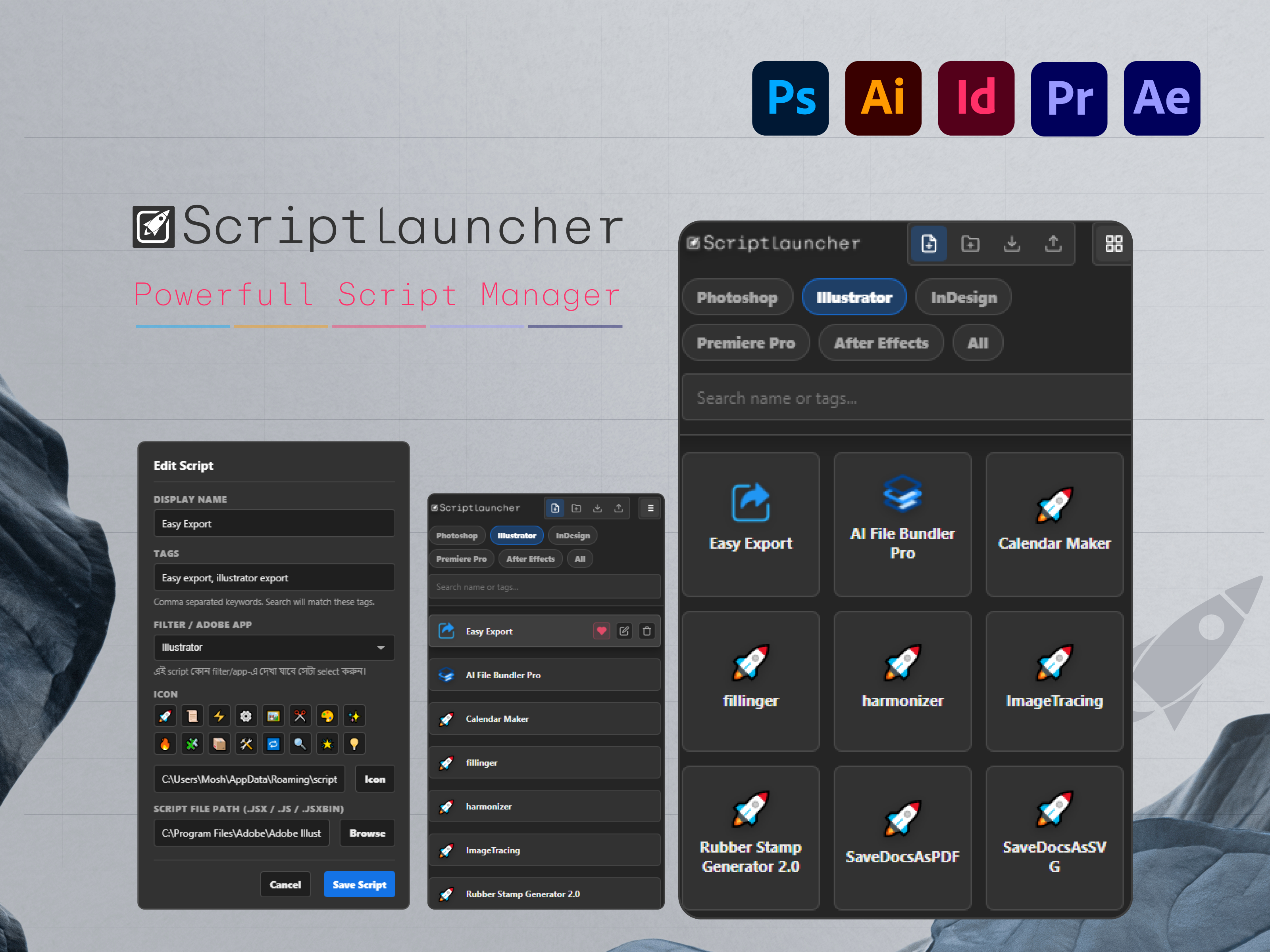Image resolution: width=1270 pixels, height=952 pixels.
Task: Select After Effects filter in small list panel
Action: tap(531, 559)
